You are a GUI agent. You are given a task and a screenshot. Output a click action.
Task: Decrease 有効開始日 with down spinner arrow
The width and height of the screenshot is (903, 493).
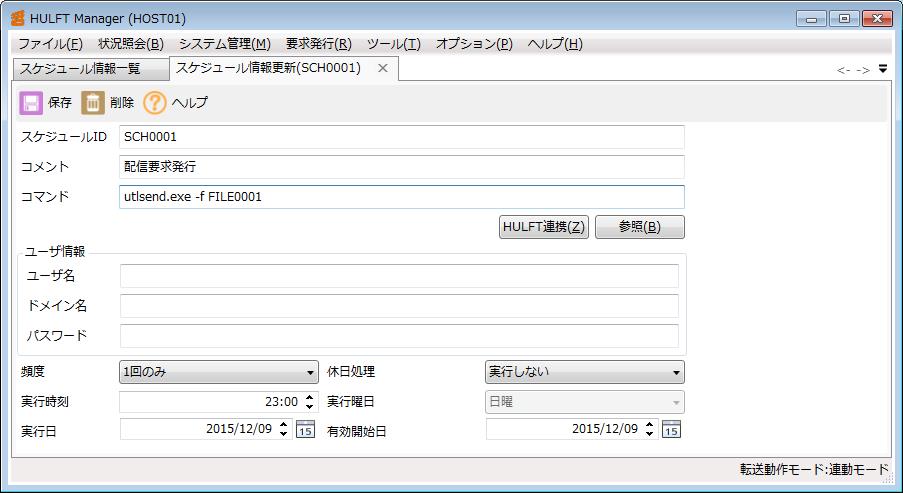click(x=649, y=434)
